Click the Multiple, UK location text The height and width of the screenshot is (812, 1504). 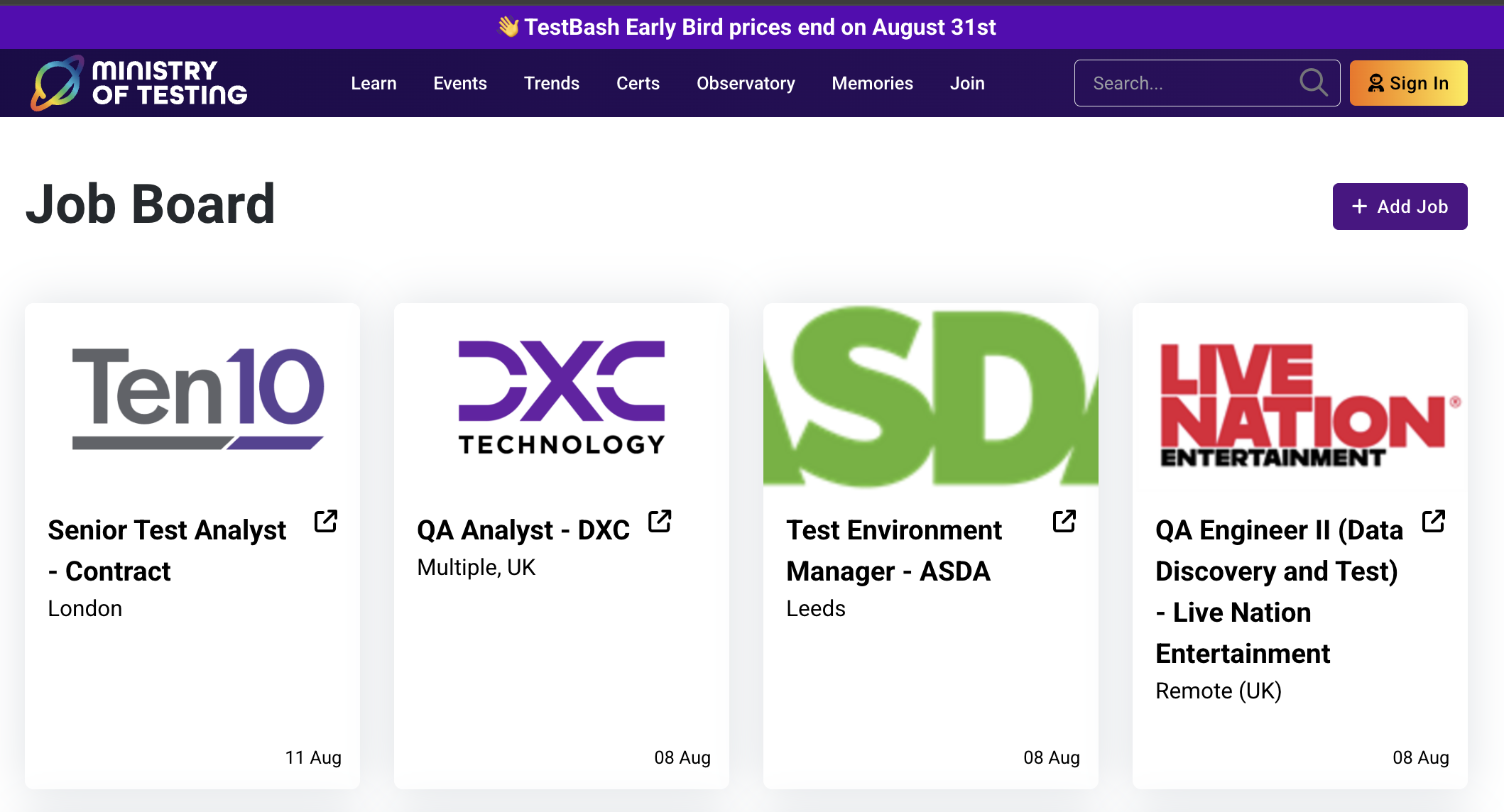click(x=476, y=567)
